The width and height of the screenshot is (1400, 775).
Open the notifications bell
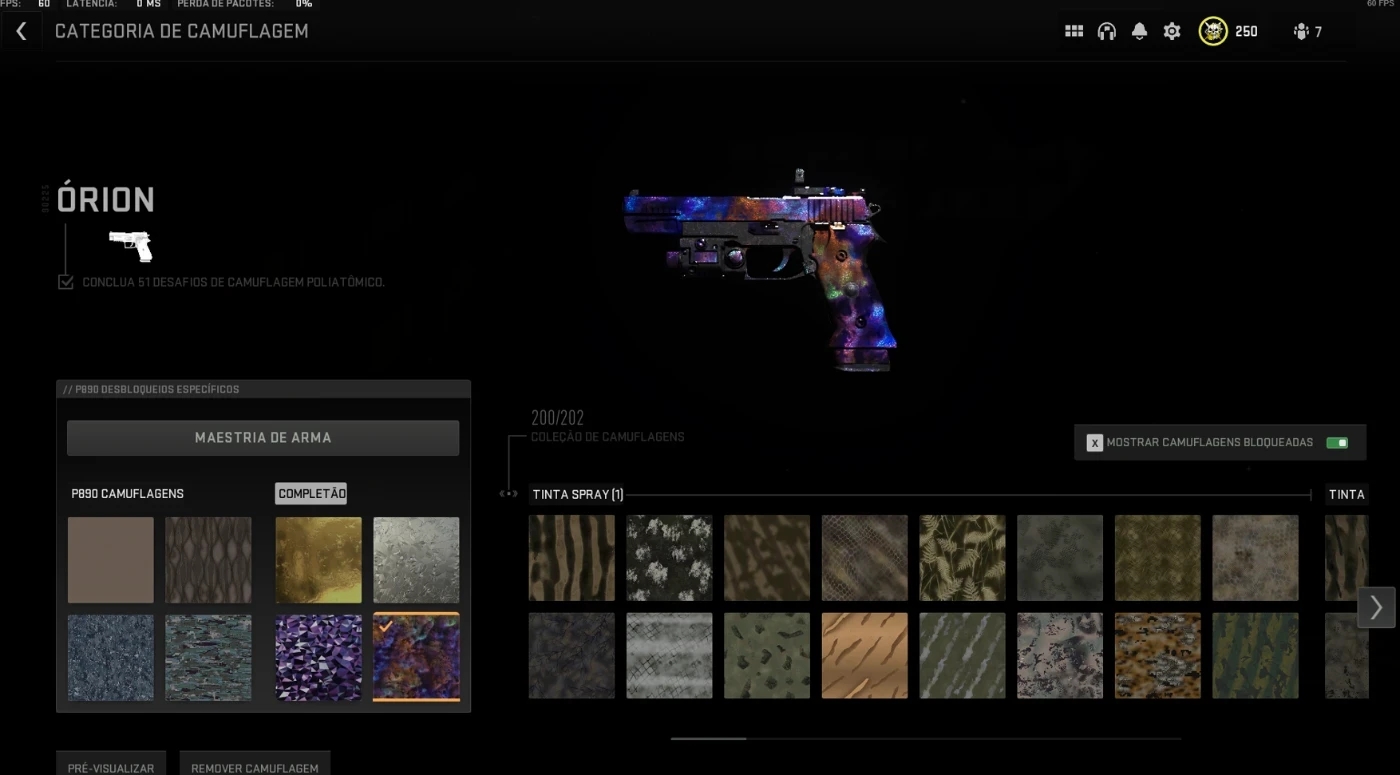[1139, 31]
